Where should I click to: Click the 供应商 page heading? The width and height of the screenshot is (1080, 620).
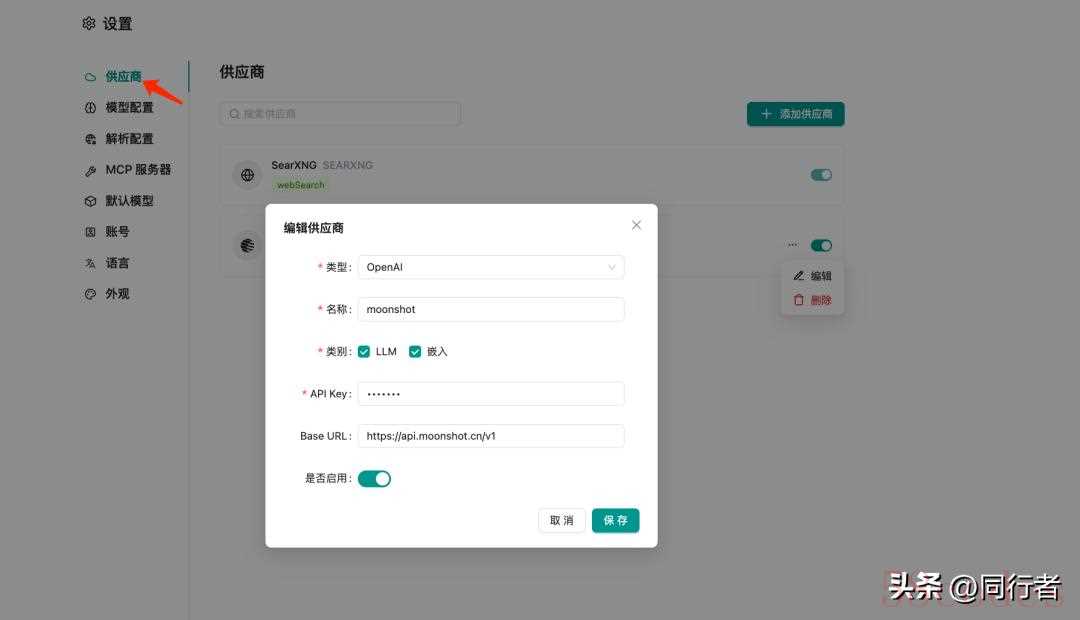[x=242, y=72]
